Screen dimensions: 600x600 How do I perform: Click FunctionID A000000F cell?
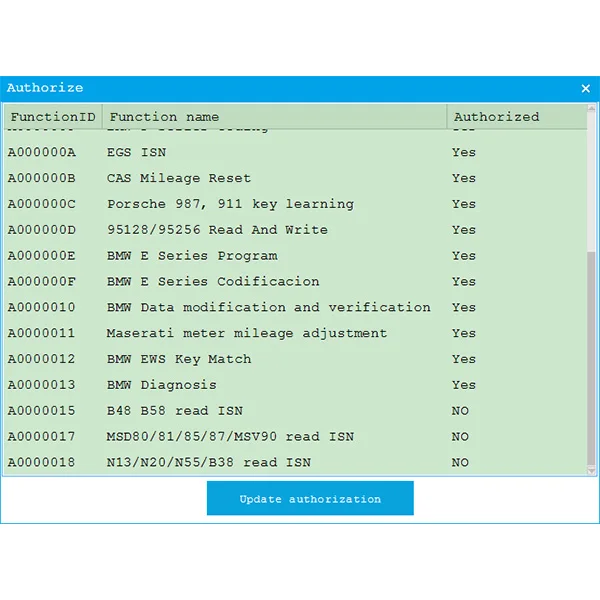coord(42,282)
